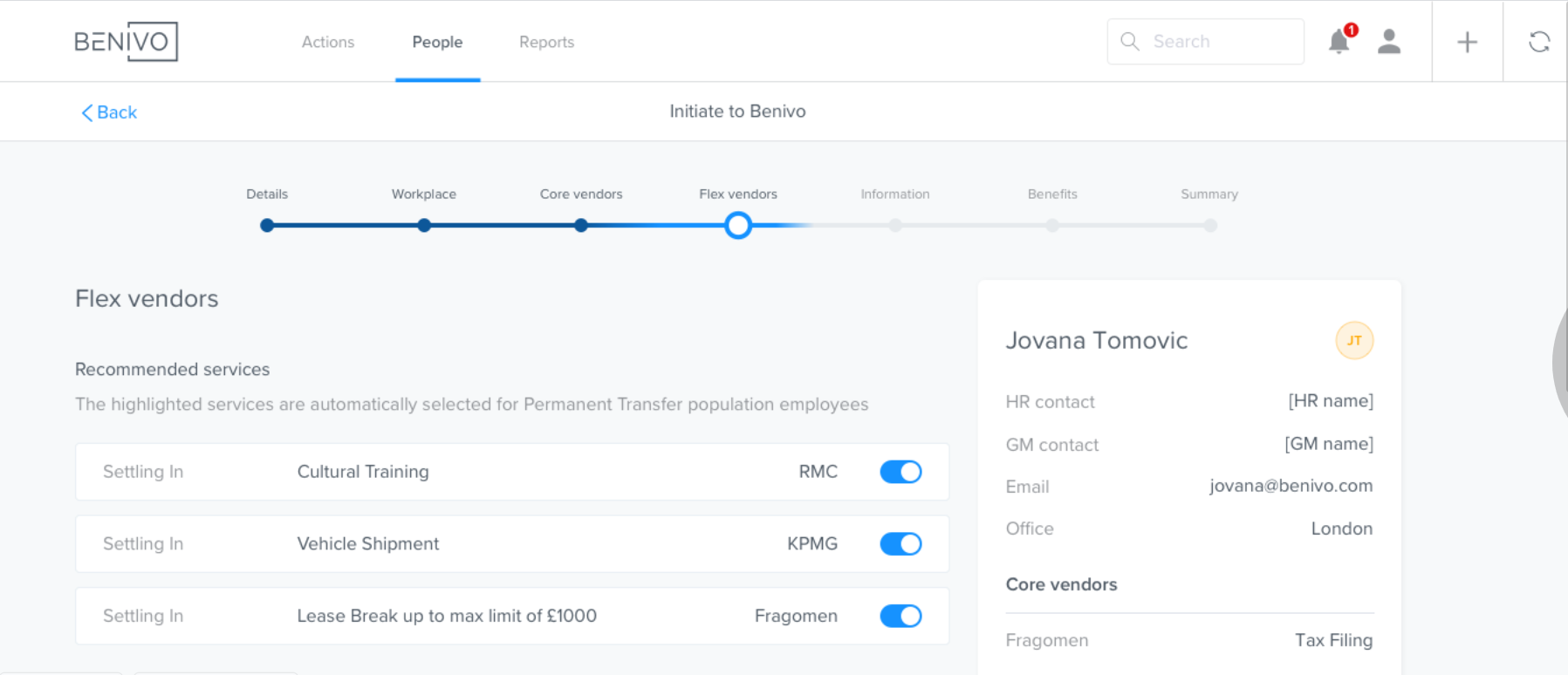
Task: Open notifications bell icon
Action: tap(1339, 41)
